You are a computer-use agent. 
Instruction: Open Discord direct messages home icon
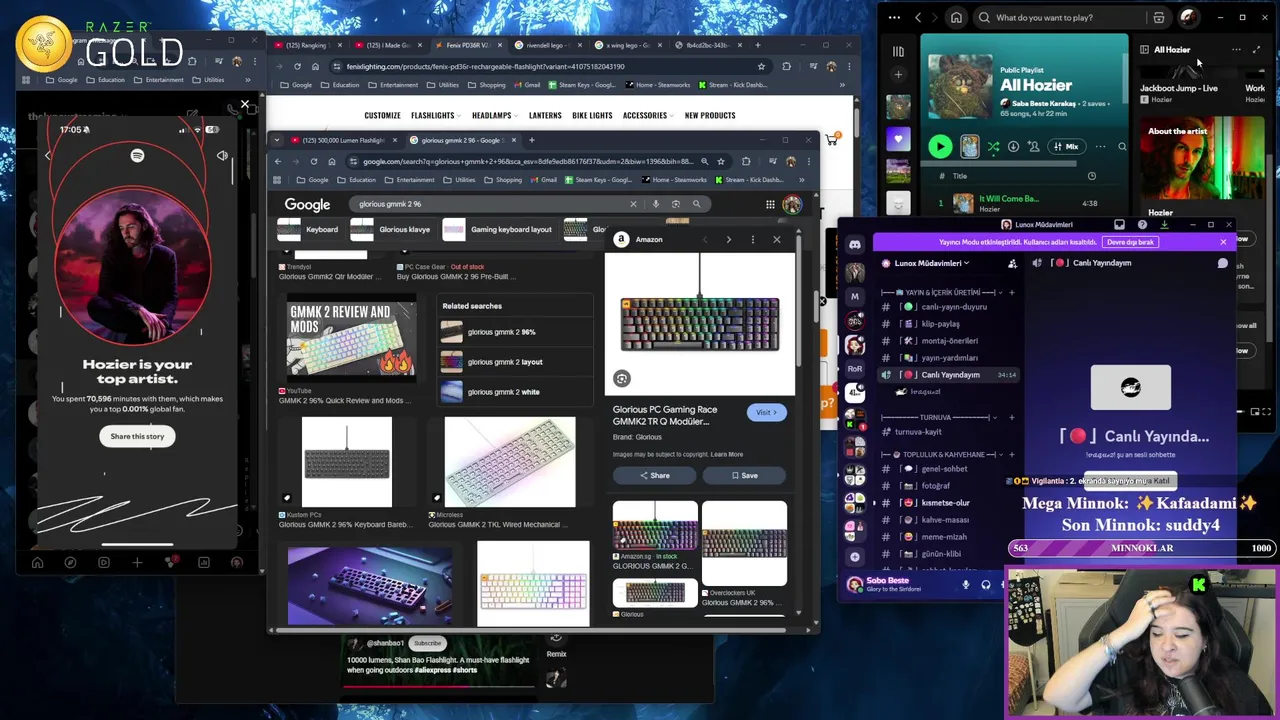coord(855,245)
